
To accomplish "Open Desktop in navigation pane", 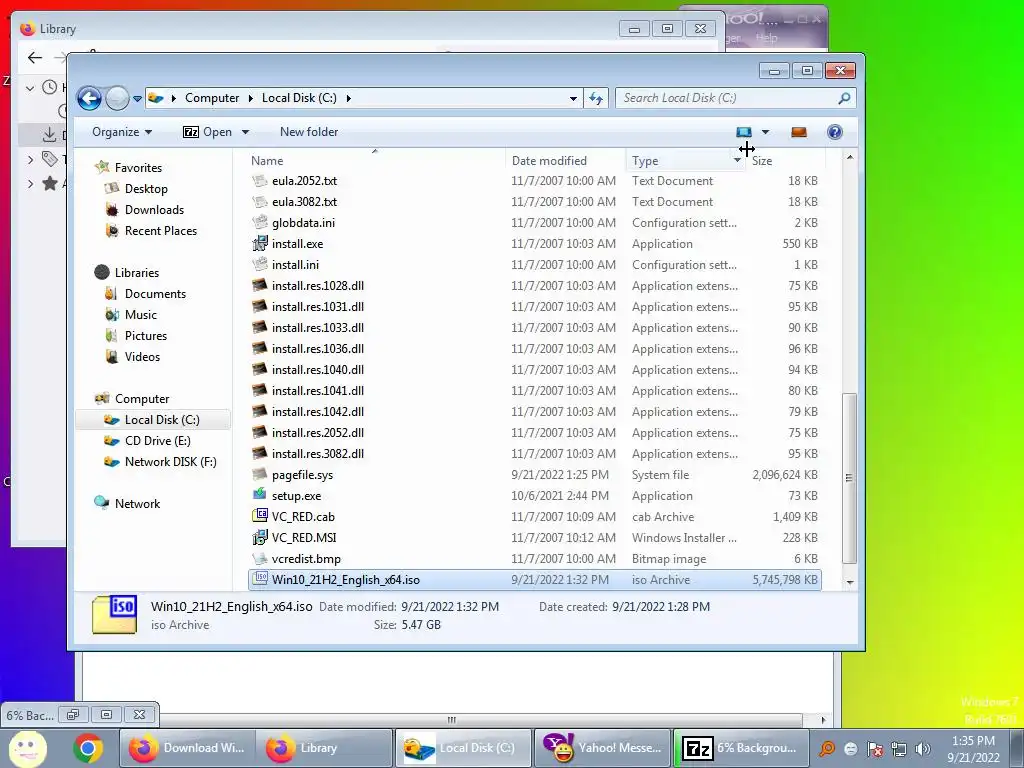I will click(146, 189).
